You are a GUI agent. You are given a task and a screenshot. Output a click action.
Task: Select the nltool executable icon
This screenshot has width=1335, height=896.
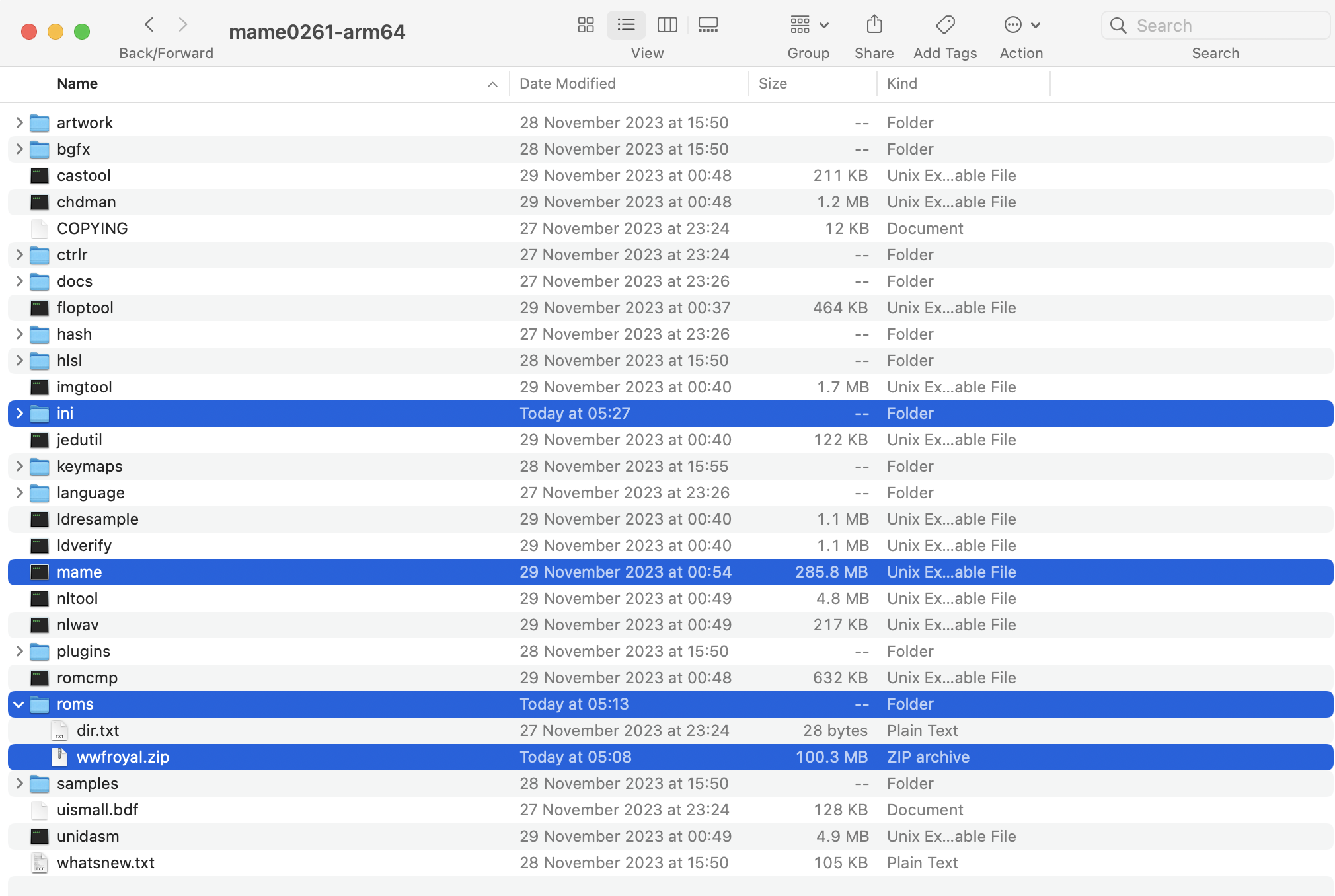click(x=40, y=599)
